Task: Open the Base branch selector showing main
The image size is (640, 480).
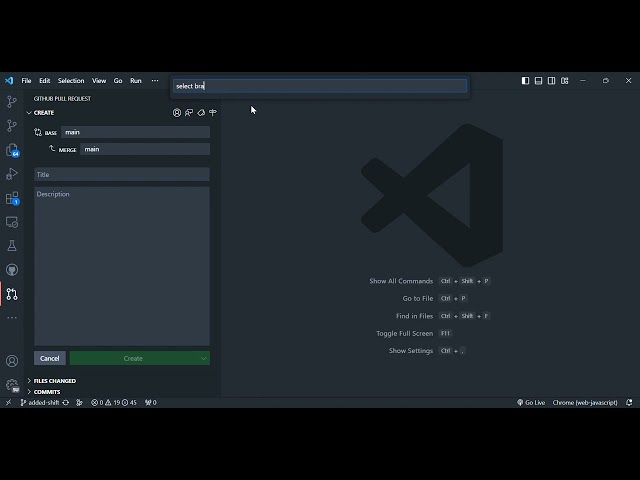Action: pyautogui.click(x=136, y=132)
